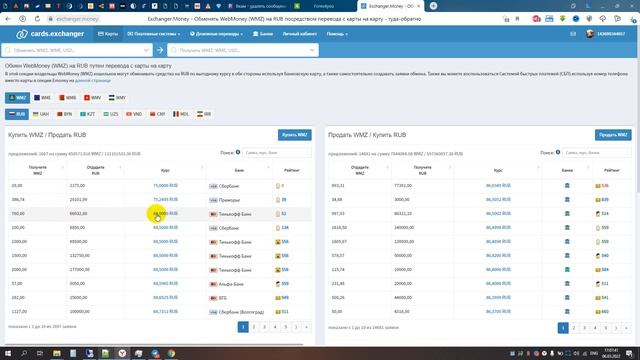Follow the 'данной странице' link
This screenshot has height=360, width=640.
pyautogui.click(x=93, y=81)
